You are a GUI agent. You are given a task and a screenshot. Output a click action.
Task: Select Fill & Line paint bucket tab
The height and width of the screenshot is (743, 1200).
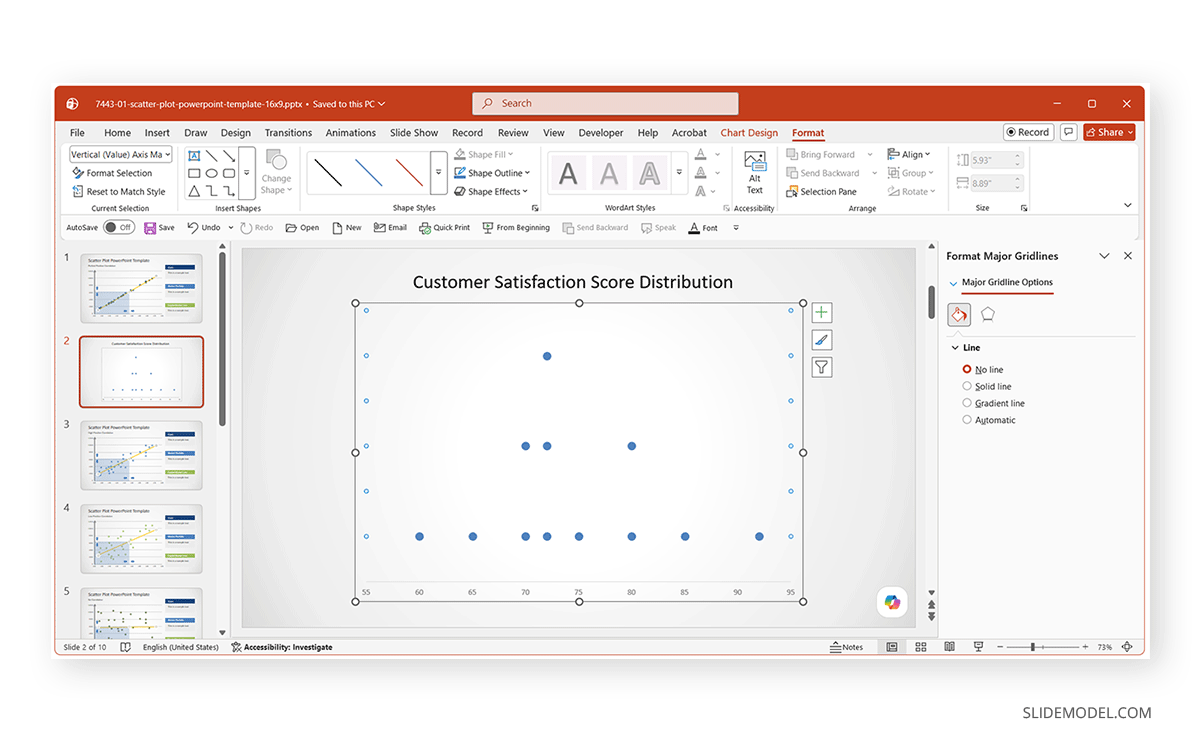[x=959, y=314]
